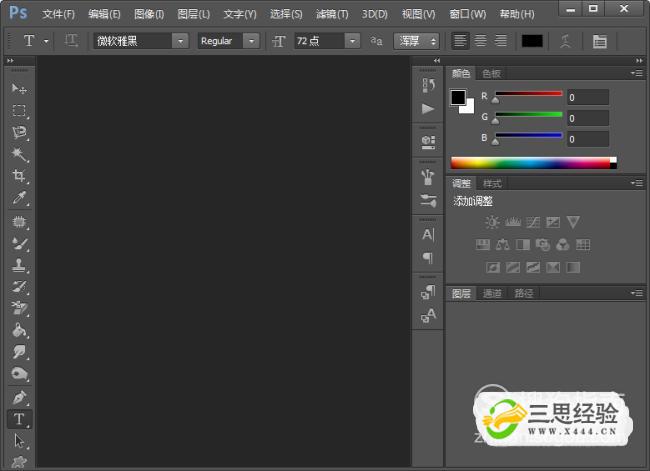Click the text color swatch in options bar
Image resolution: width=650 pixels, height=471 pixels.
pyautogui.click(x=532, y=41)
